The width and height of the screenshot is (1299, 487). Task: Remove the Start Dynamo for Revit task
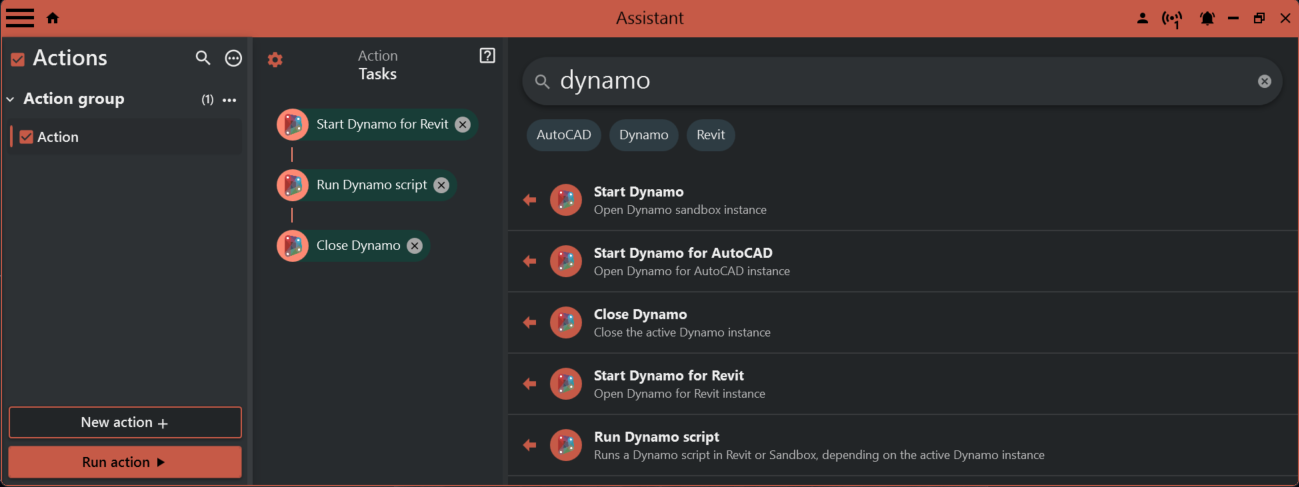pos(462,125)
